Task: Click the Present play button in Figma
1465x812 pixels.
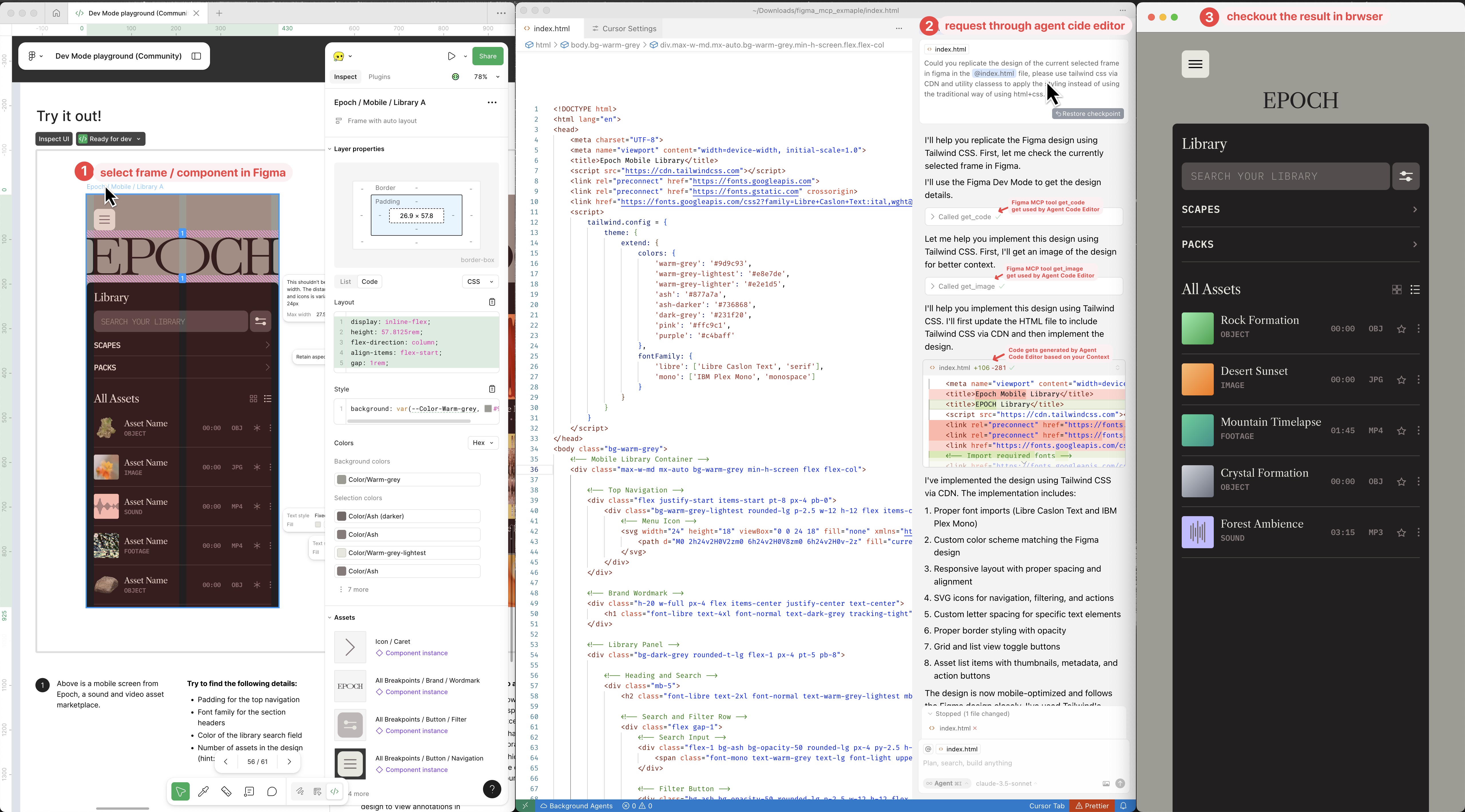Action: coord(452,56)
